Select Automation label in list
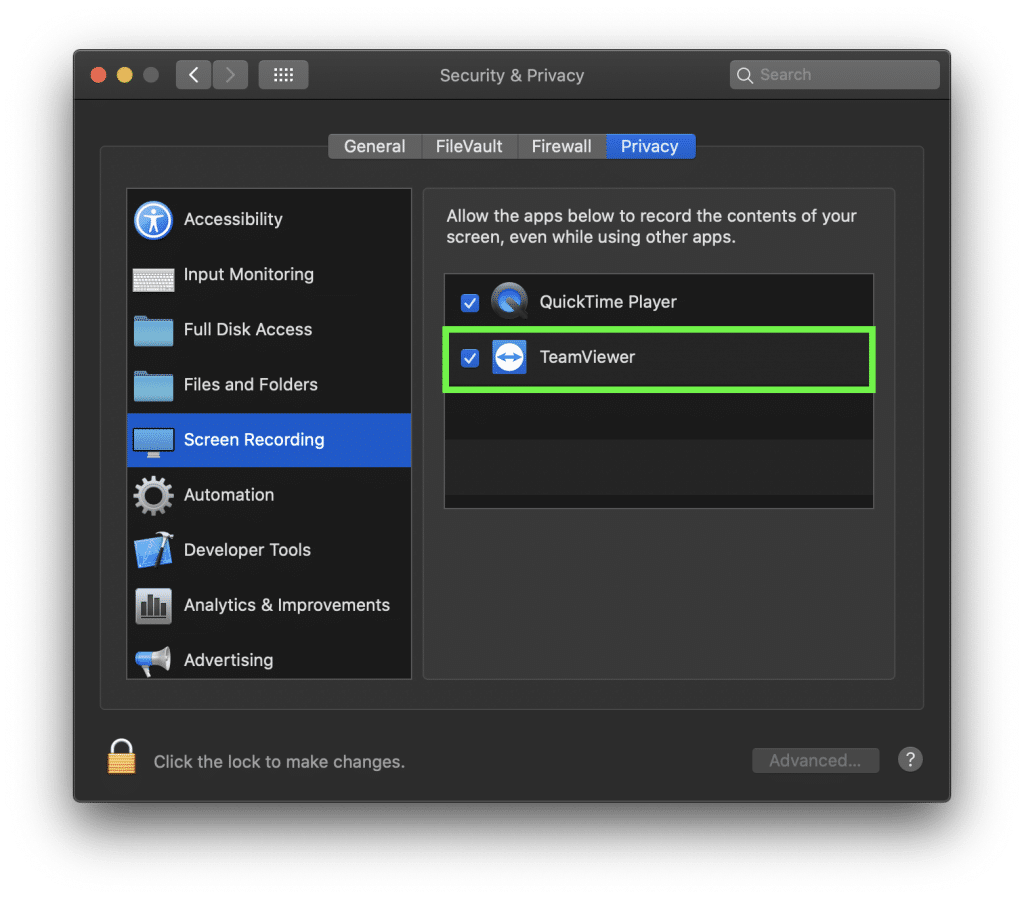1024x899 pixels. 229,495
